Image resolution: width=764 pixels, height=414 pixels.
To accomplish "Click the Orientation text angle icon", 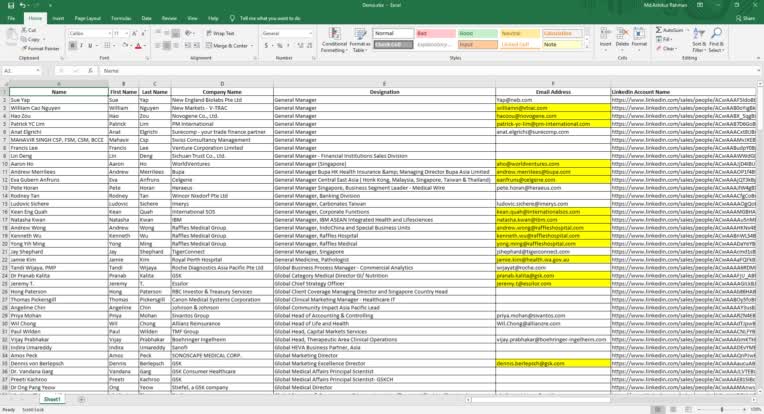I will pos(188,33).
